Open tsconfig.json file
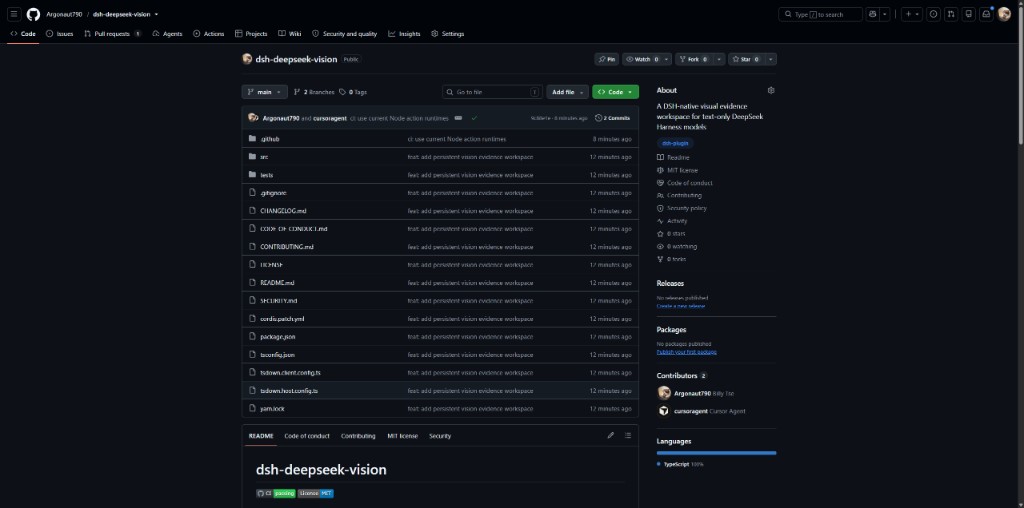 278,355
